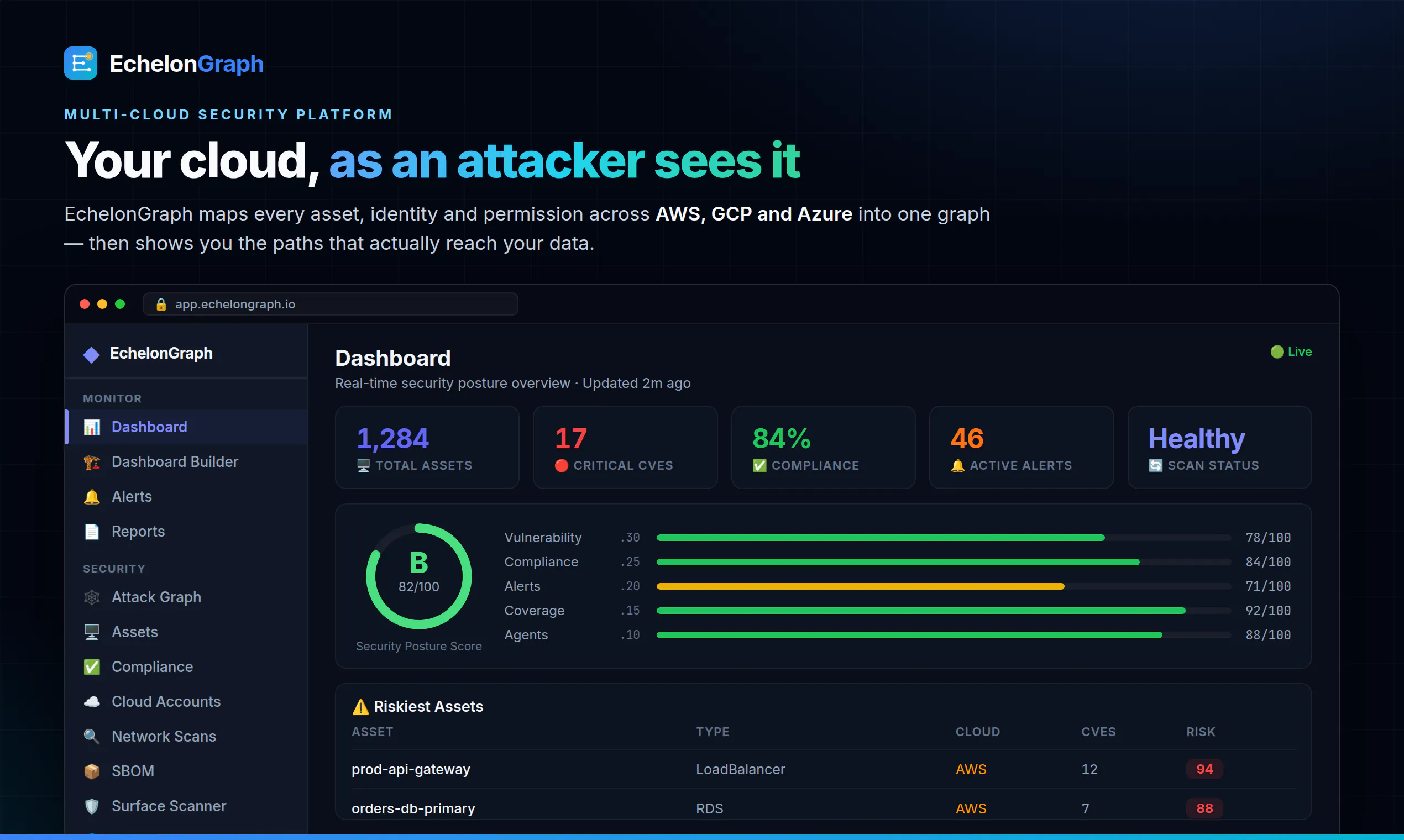This screenshot has width=1404, height=840.
Task: Open the 46 Active Alerts card
Action: coord(1022,448)
